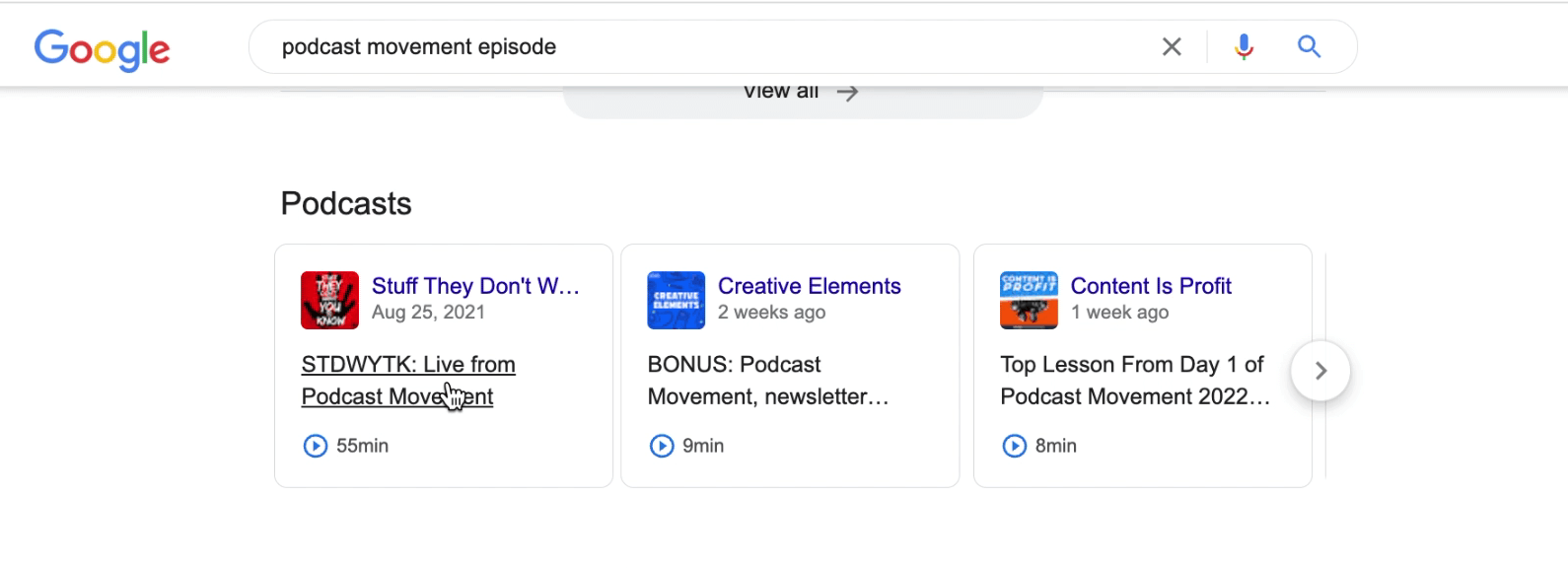Click the magnifying glass search button
Image resolution: width=1568 pixels, height=568 pixels.
1309,46
